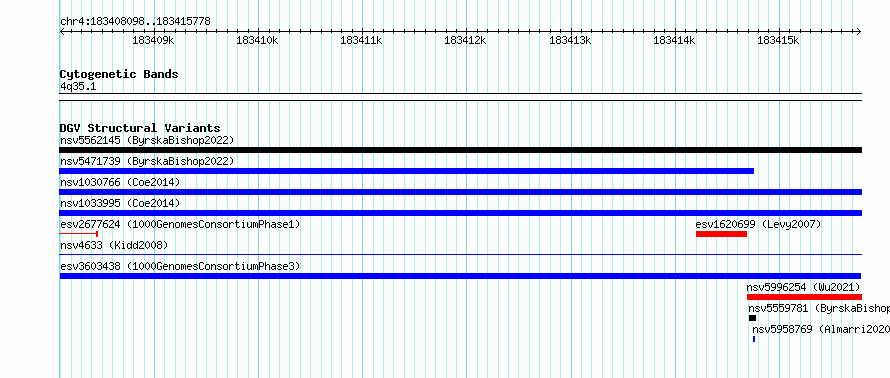Click the thin blue nsv4633 variant line
This screenshot has width=890, height=378.
click(460, 255)
